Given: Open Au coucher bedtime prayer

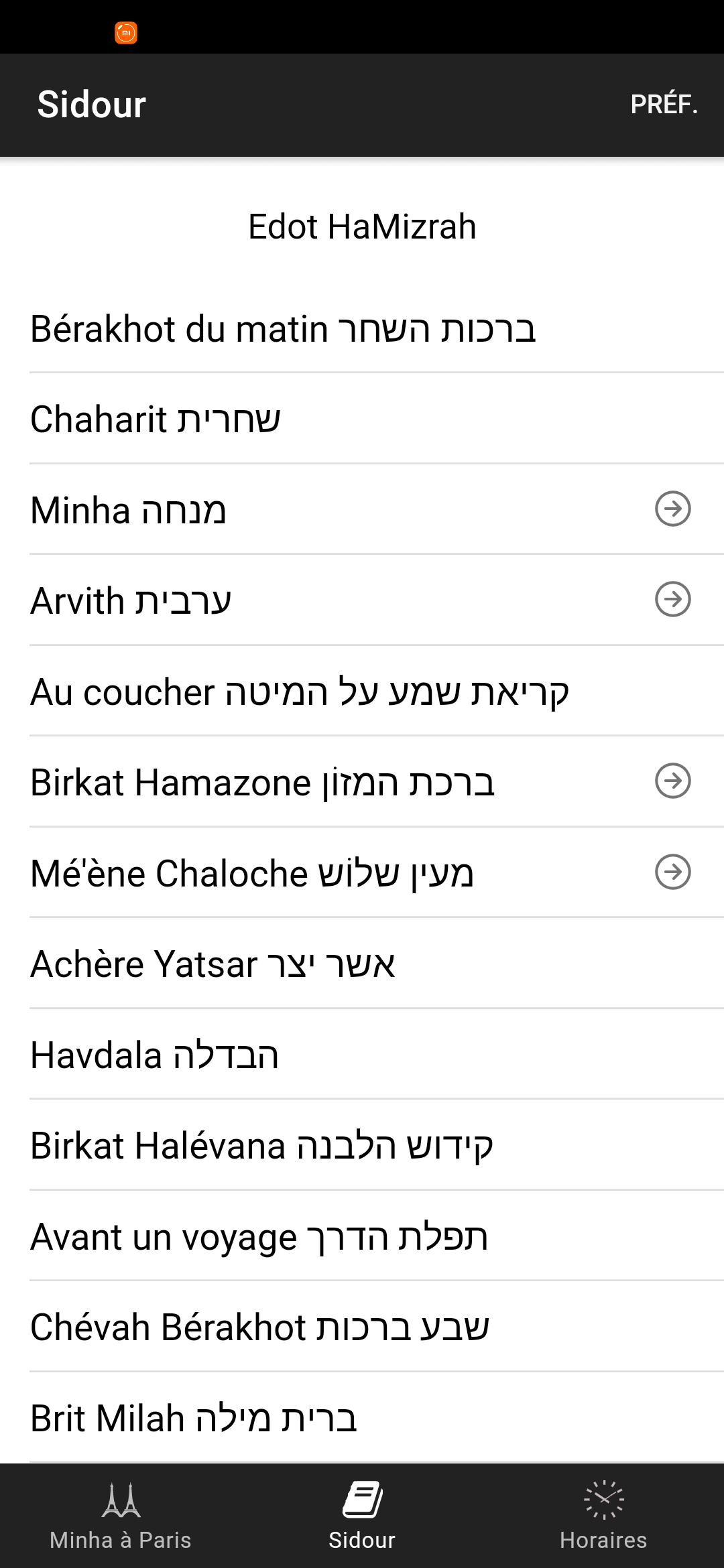Looking at the screenshot, I should coord(362,692).
